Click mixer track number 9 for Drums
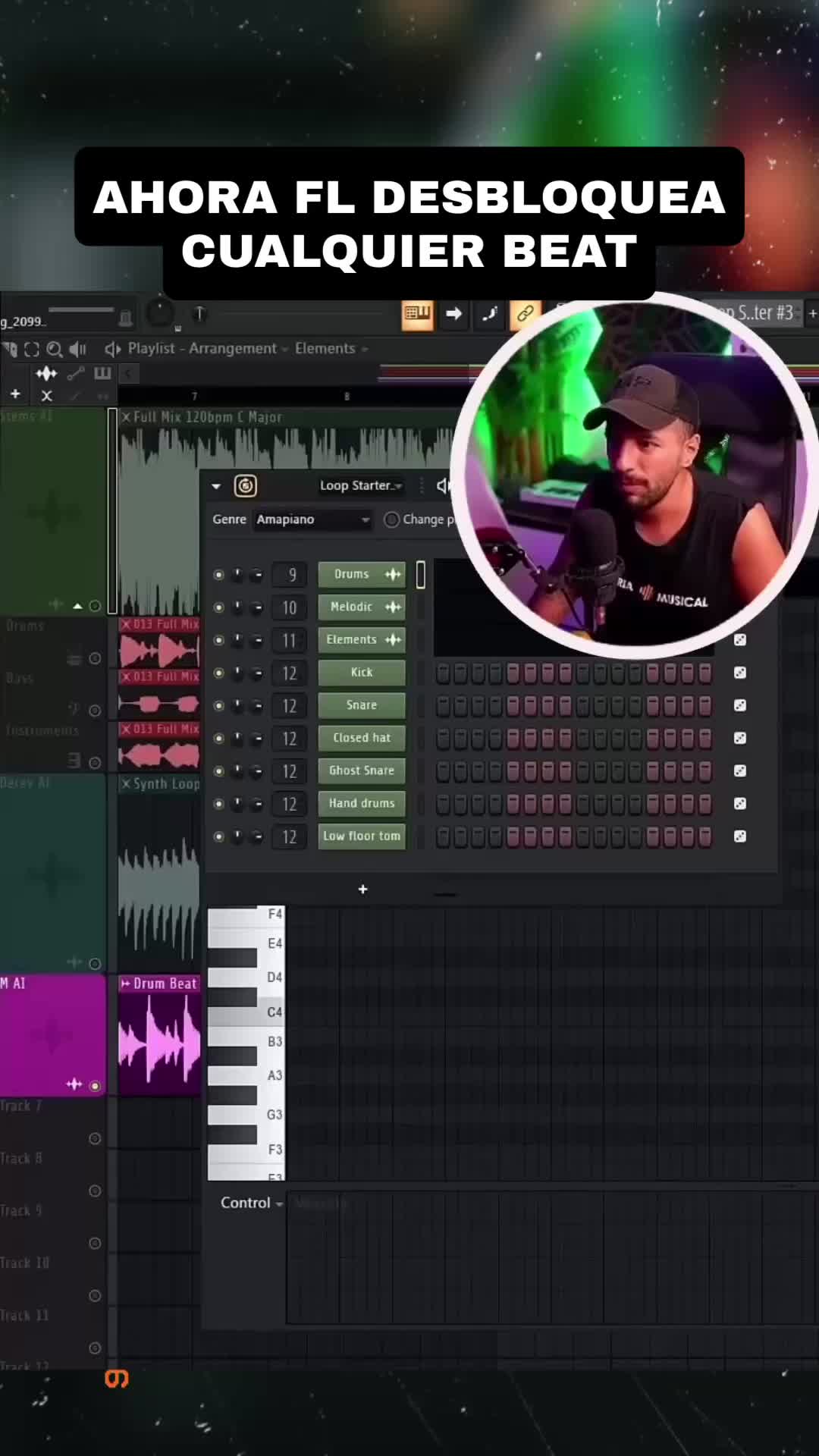This screenshot has width=819, height=1456. pos(290,575)
